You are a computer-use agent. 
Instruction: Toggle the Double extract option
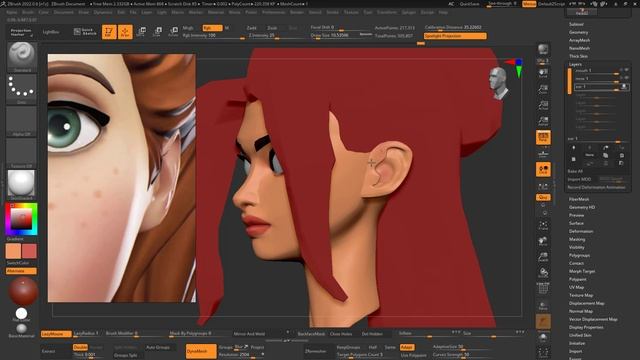click(80, 347)
